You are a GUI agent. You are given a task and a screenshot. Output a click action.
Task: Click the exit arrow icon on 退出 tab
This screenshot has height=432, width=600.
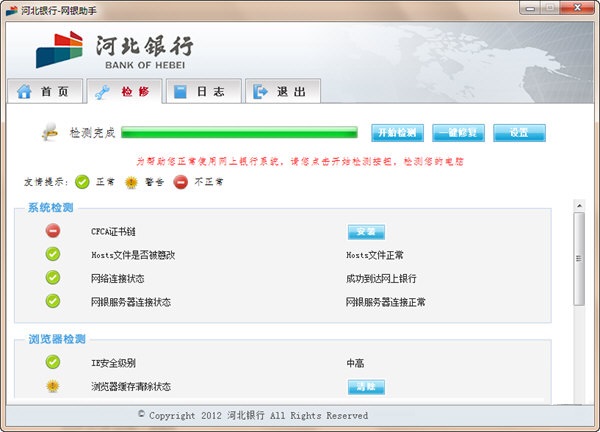point(260,92)
